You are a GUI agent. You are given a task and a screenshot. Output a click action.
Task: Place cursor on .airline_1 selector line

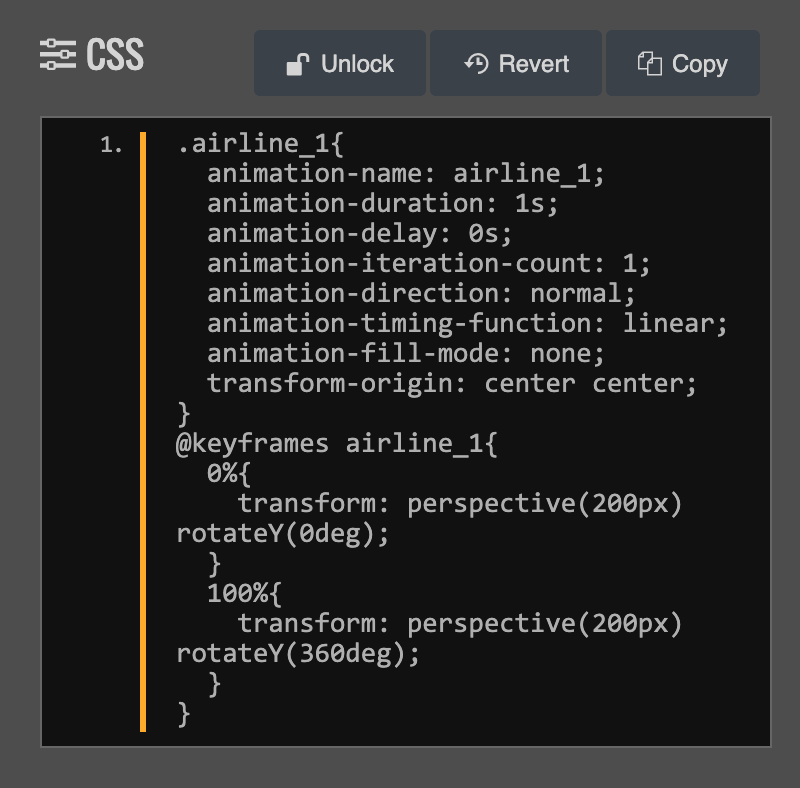click(260, 144)
